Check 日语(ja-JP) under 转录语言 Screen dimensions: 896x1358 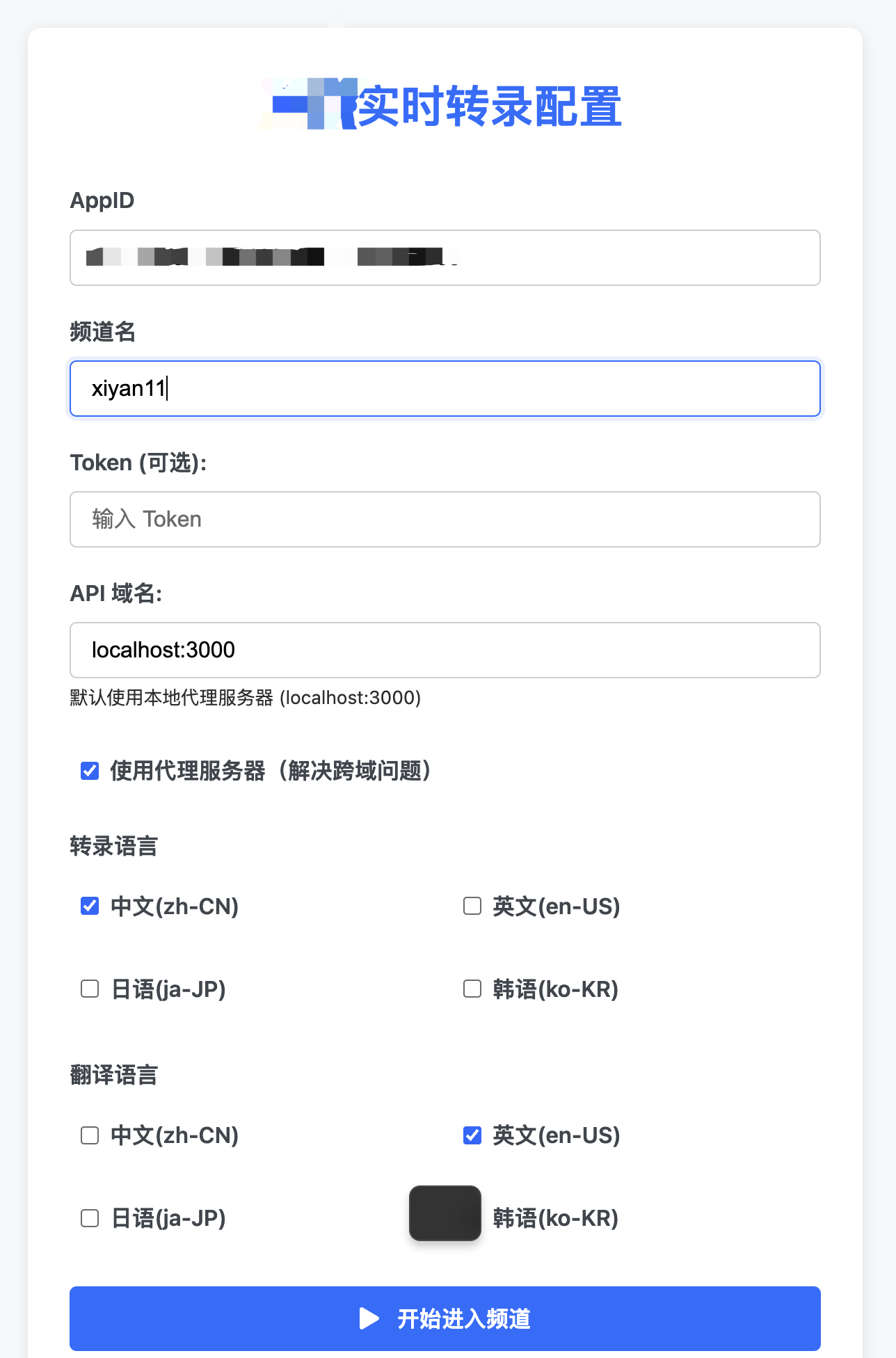[x=88, y=989]
